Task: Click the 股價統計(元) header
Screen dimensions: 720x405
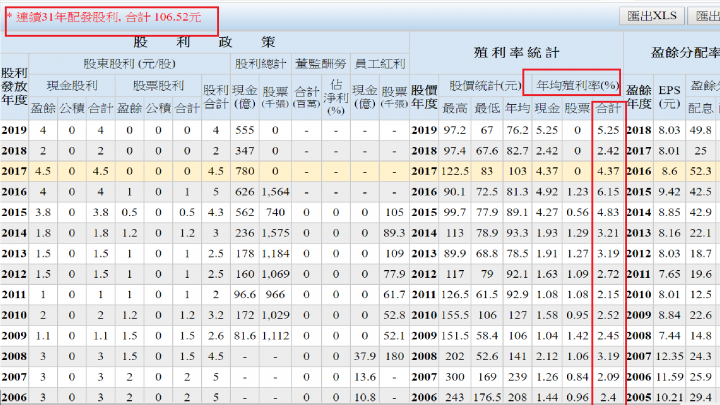Action: [x=485, y=85]
